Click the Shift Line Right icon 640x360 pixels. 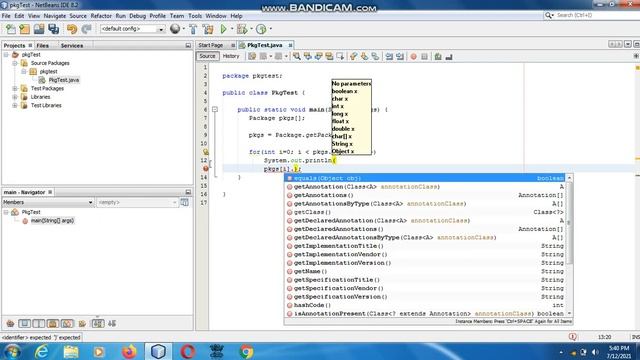(400, 57)
